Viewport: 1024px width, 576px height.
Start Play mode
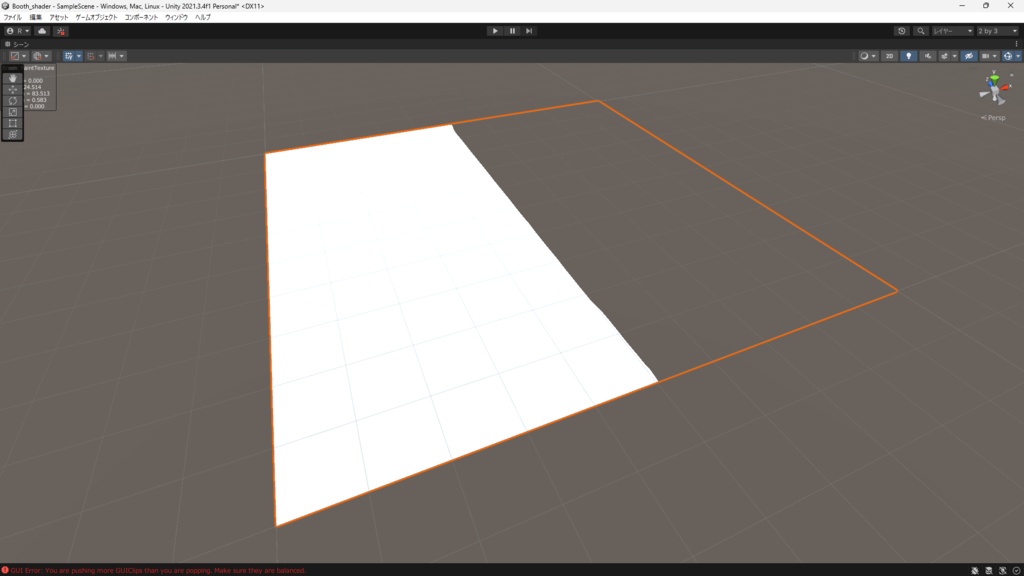495,31
